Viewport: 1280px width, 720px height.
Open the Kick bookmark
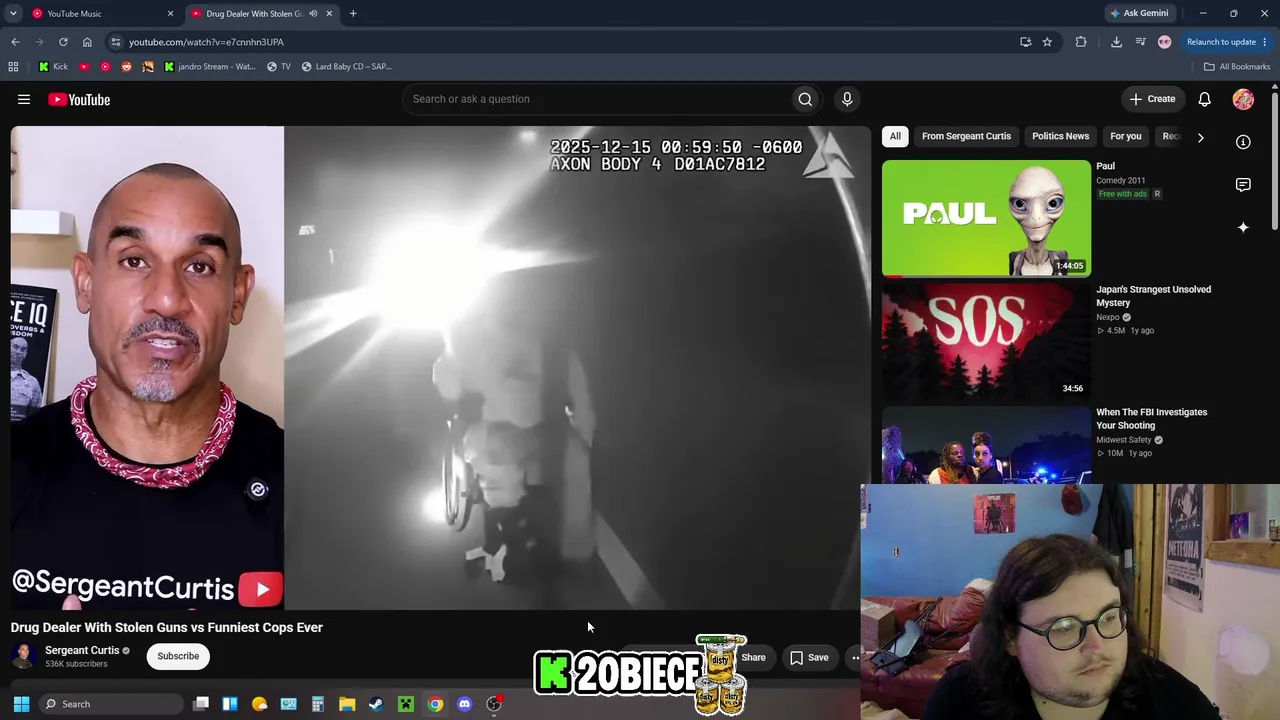point(54,67)
